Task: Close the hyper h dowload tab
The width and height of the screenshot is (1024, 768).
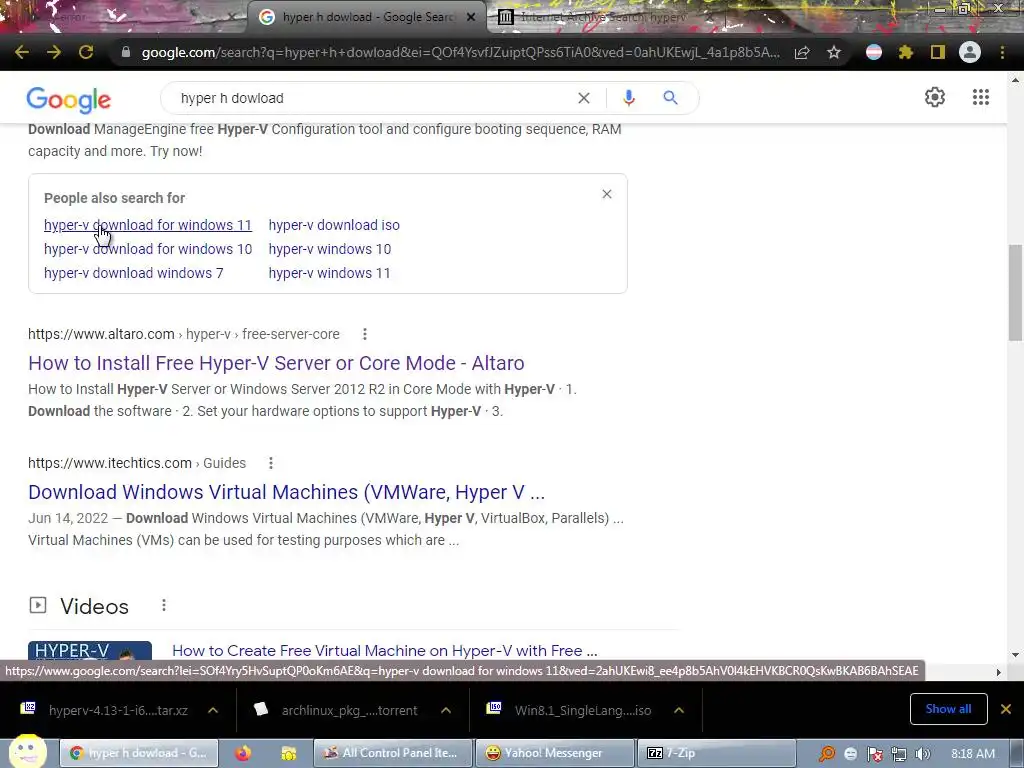Action: pos(471,17)
